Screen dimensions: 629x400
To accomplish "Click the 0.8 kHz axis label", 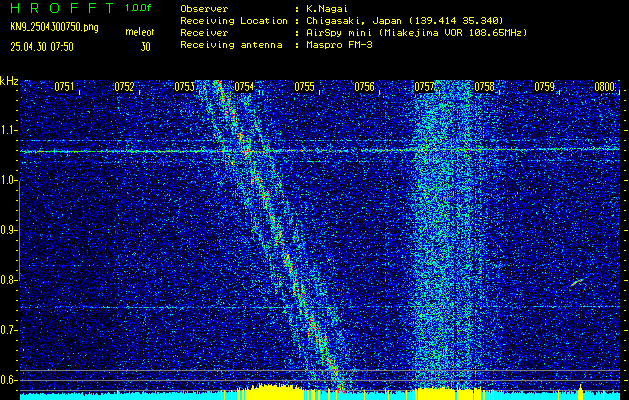I will coord(8,280).
